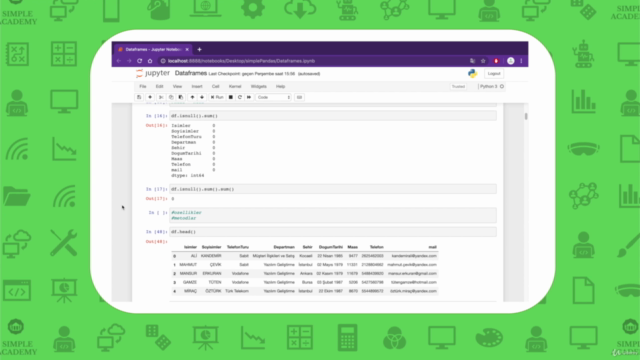Open the Kernel menu
640x360 pixels.
[x=235, y=87]
